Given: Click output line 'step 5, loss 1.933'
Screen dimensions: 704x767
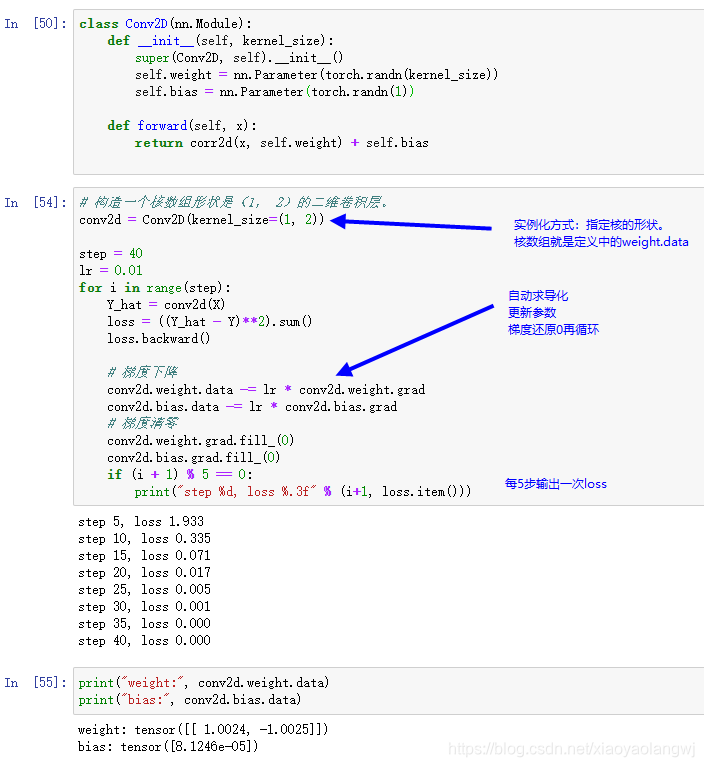Looking at the screenshot, I should coord(141,522).
